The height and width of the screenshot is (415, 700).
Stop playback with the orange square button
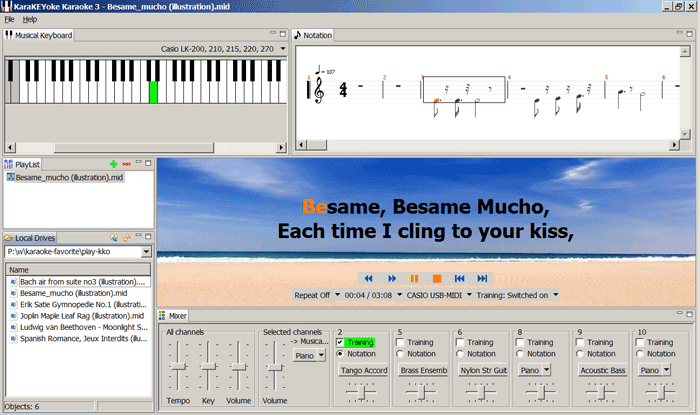pos(436,278)
